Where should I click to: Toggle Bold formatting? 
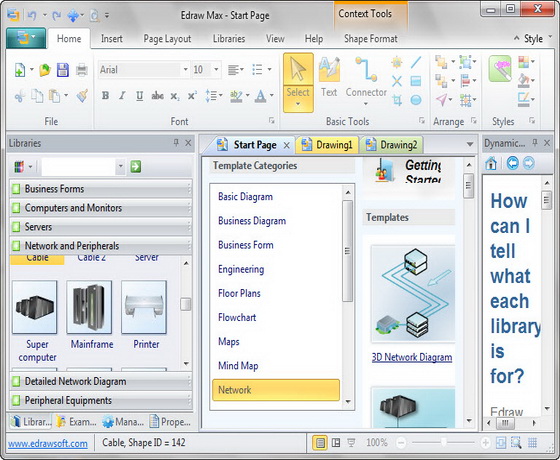coord(105,96)
